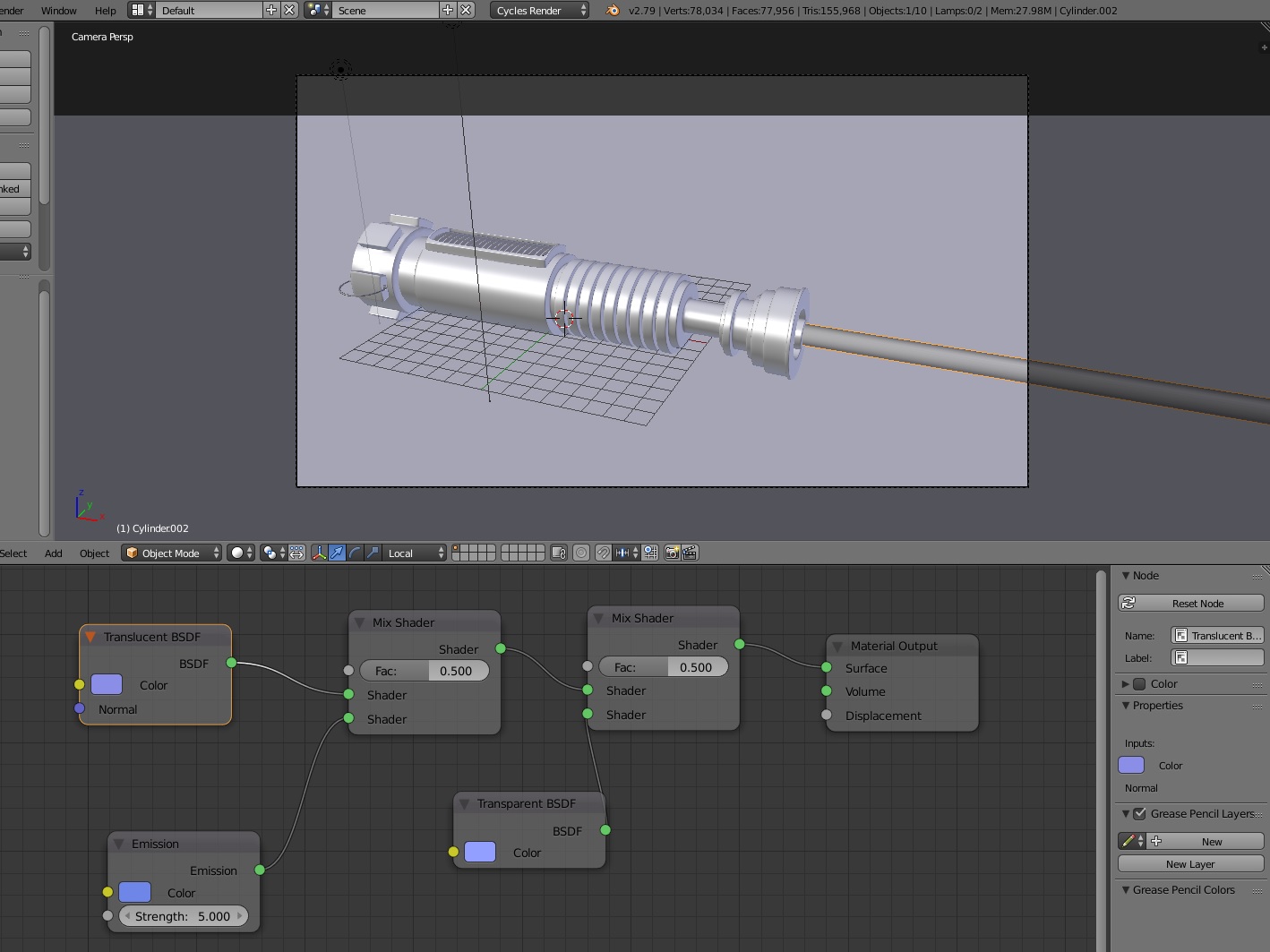The height and width of the screenshot is (952, 1270).
Task: Open the Local orientation dropdown
Action: tap(416, 553)
